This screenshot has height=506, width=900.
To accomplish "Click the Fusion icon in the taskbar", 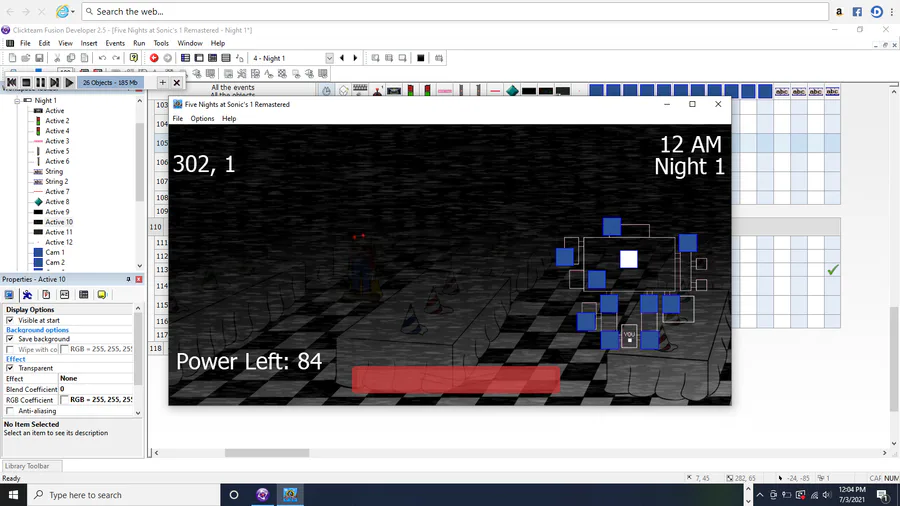I will [262, 495].
